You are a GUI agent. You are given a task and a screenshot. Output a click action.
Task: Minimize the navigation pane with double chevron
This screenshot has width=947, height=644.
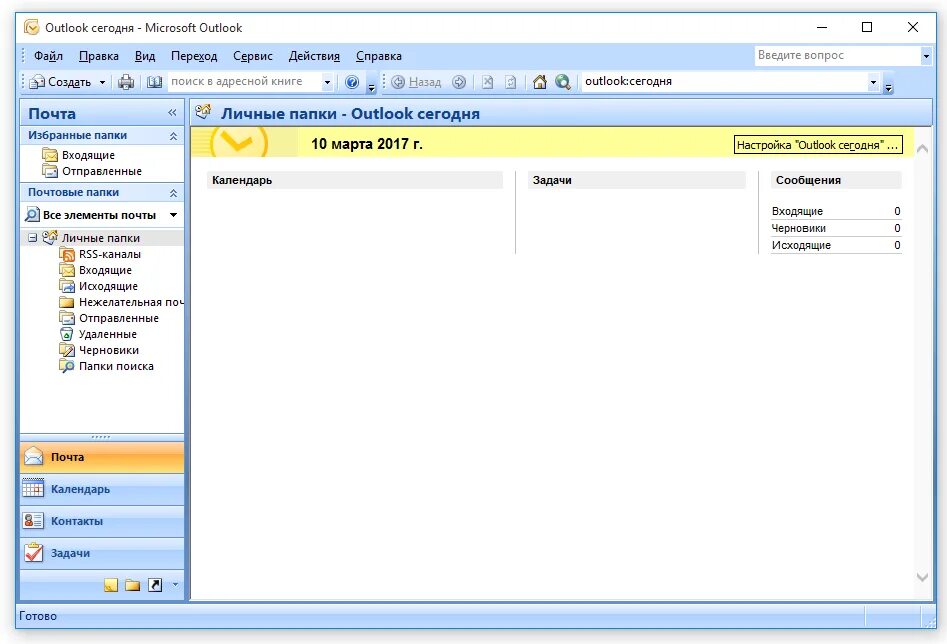coord(172,113)
